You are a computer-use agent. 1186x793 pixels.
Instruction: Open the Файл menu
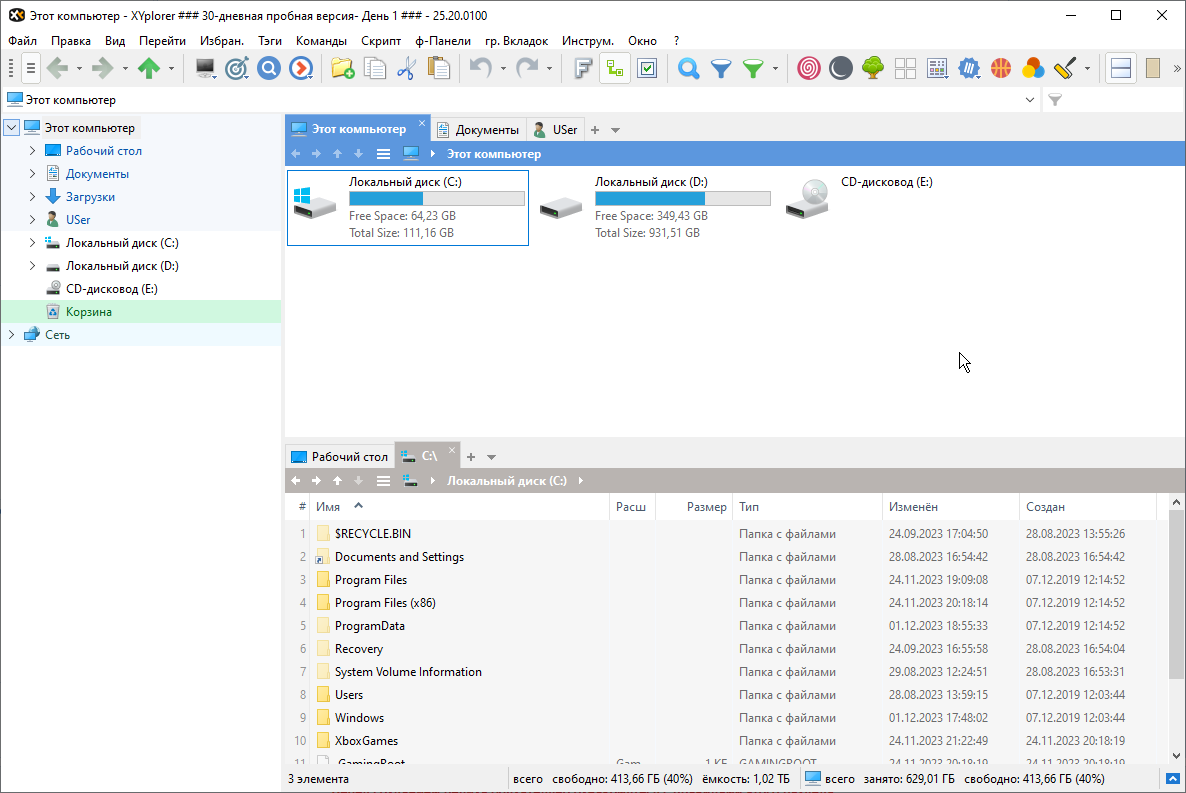coord(23,41)
